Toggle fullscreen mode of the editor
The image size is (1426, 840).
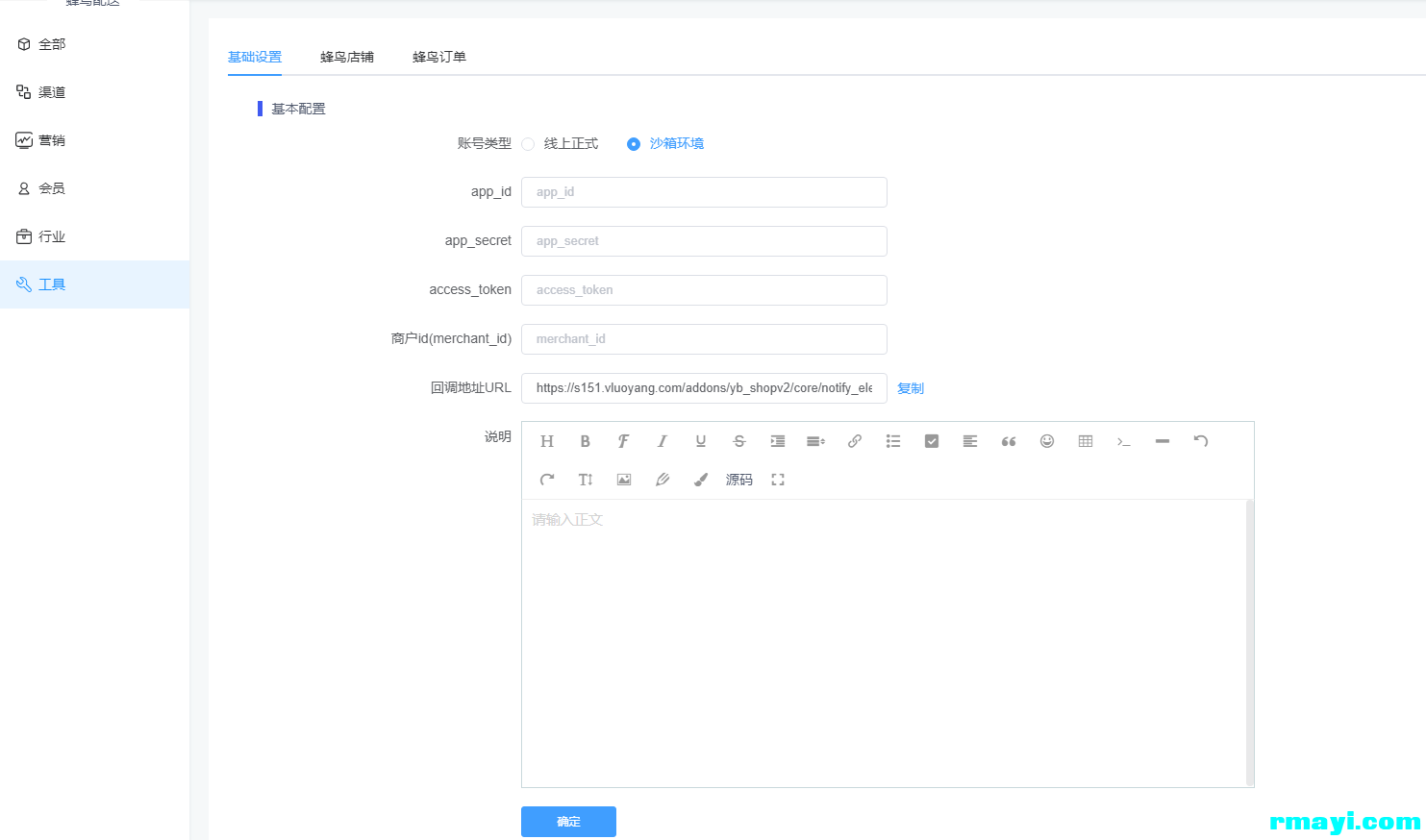(x=778, y=480)
